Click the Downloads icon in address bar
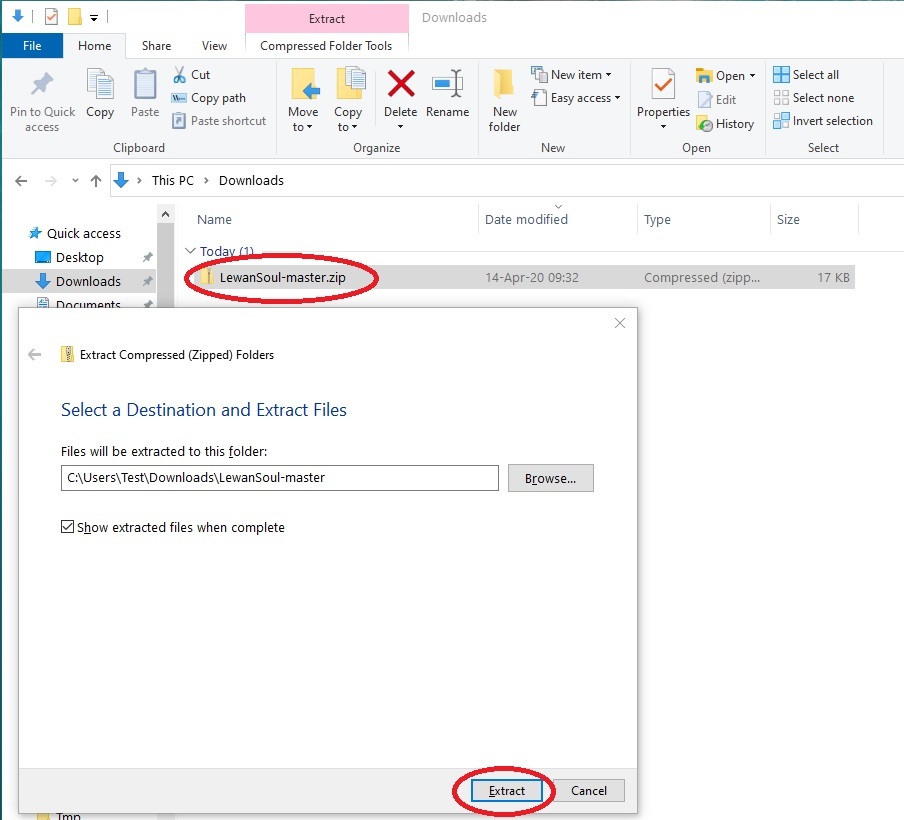Screen dimensions: 904x820 point(121,180)
